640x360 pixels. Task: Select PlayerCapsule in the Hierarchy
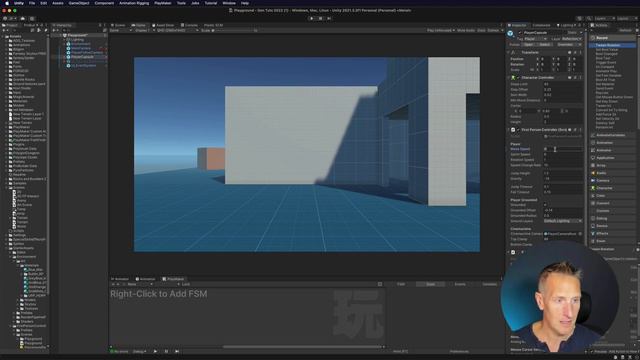click(x=82, y=57)
